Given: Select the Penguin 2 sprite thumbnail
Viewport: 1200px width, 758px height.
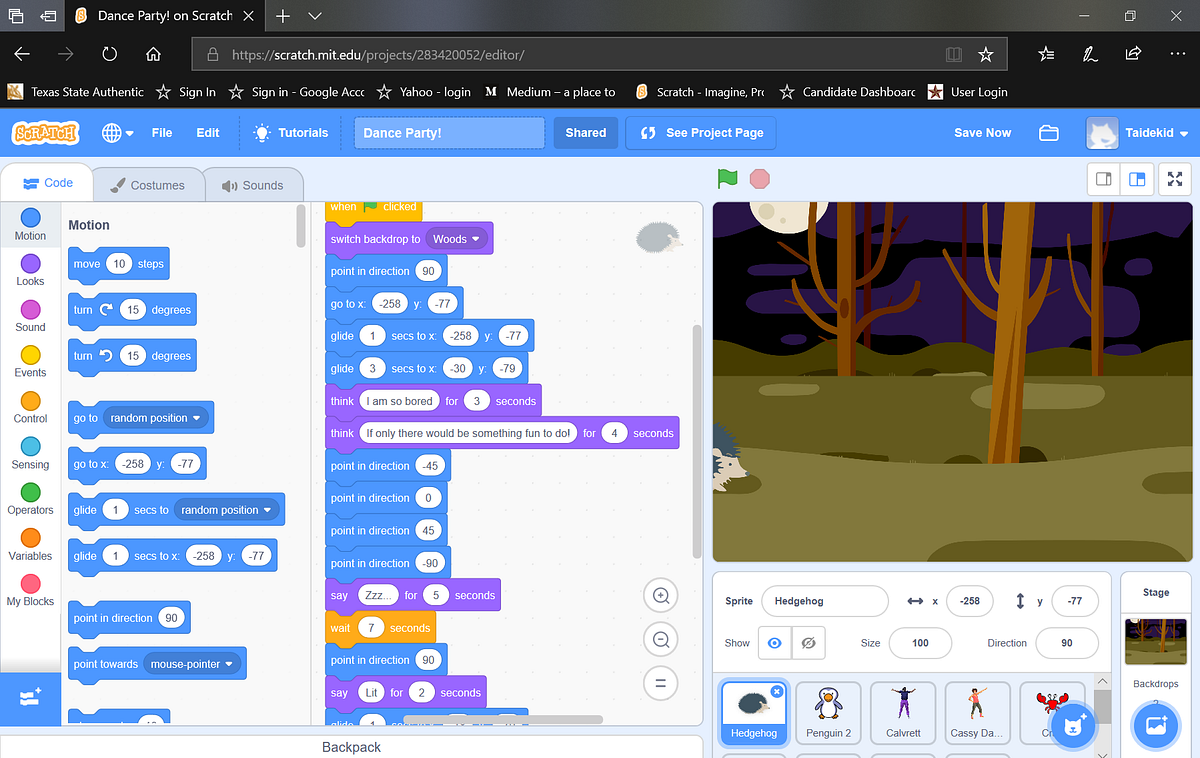Looking at the screenshot, I should point(827,712).
